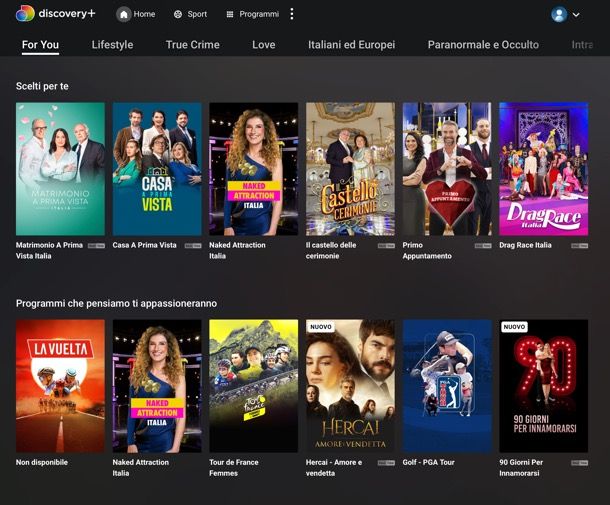Click 'Matrimonio A Prima Vista Italia' title
This screenshot has height=505, width=610.
point(49,251)
